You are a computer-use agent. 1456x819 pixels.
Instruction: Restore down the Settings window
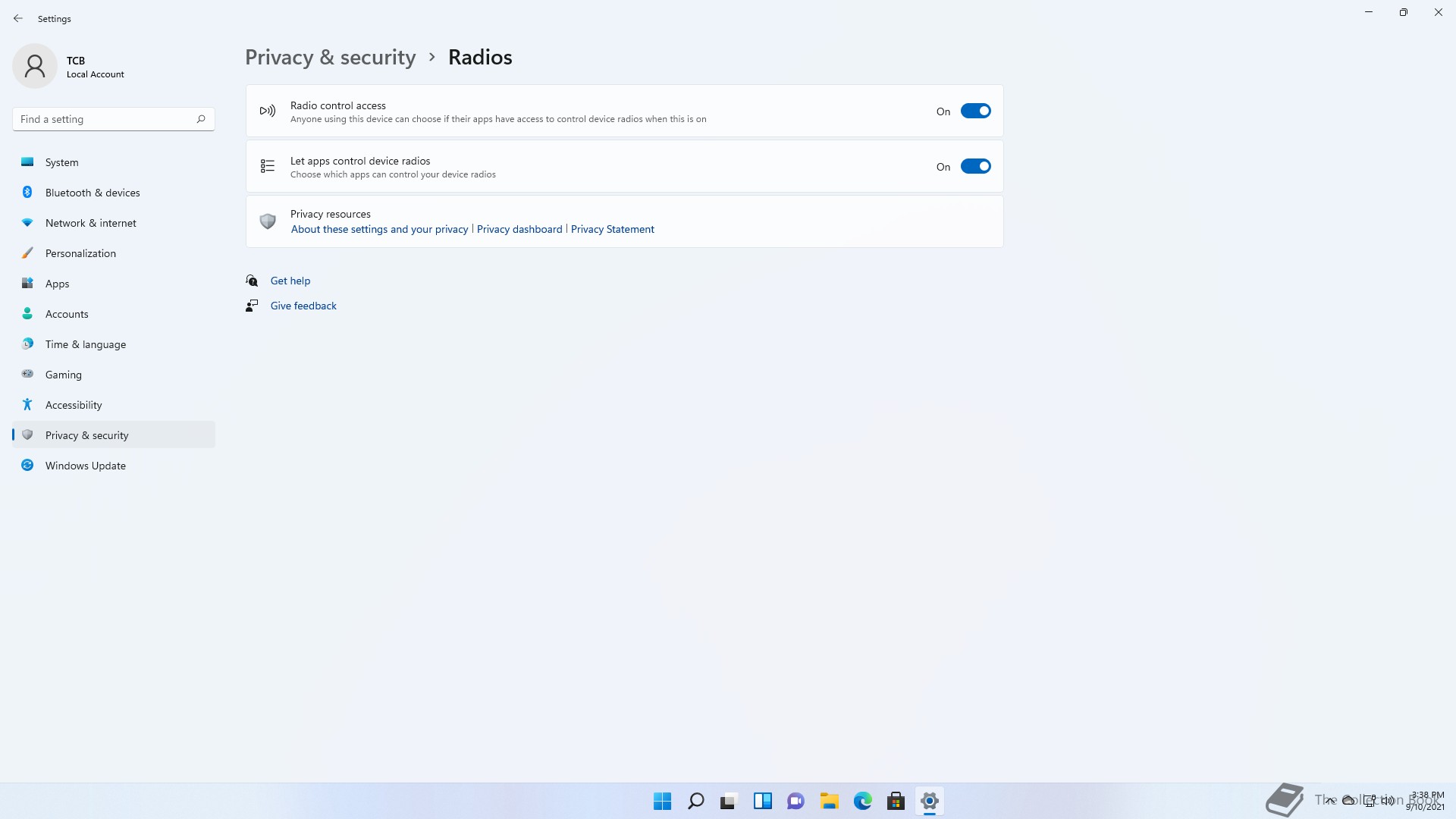tap(1404, 12)
